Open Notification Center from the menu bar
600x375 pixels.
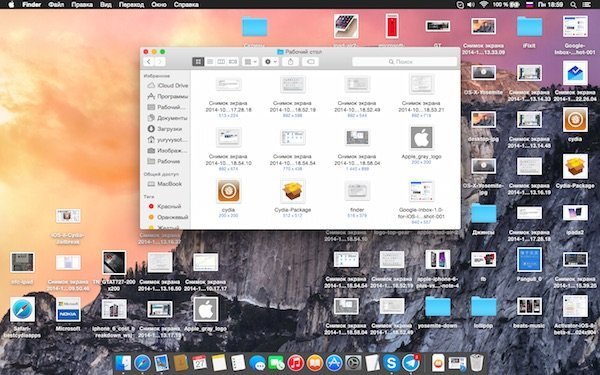point(586,5)
